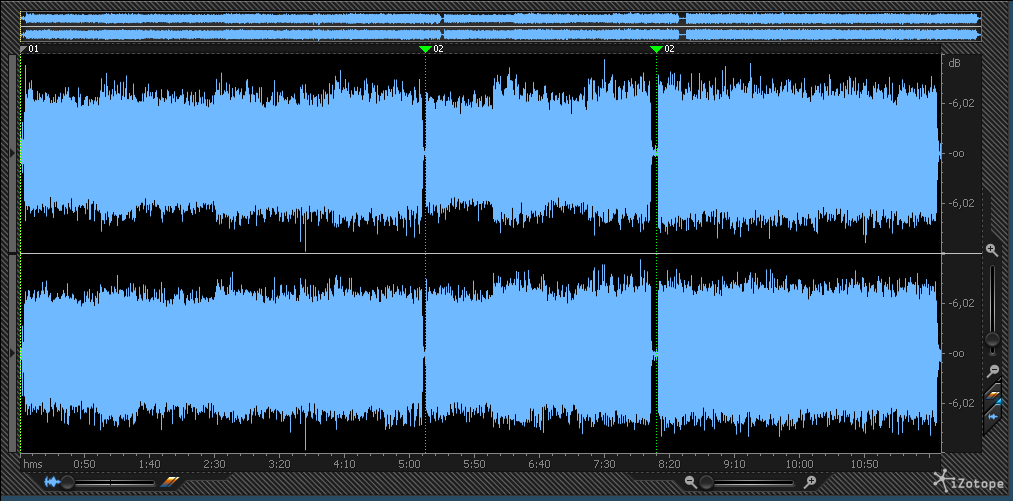Click 5:50 on the time ruler
This screenshot has width=1013, height=501.
click(474, 464)
